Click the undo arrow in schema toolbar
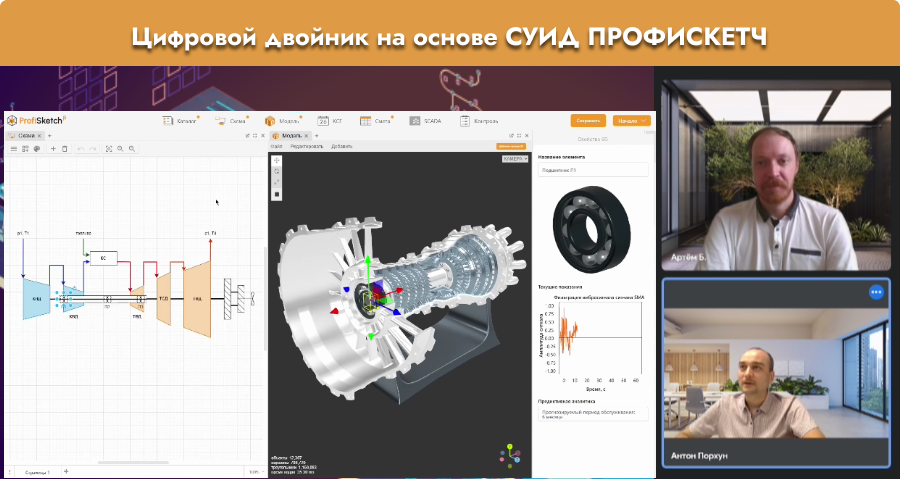Screen dimensions: 900x479 click(80, 149)
